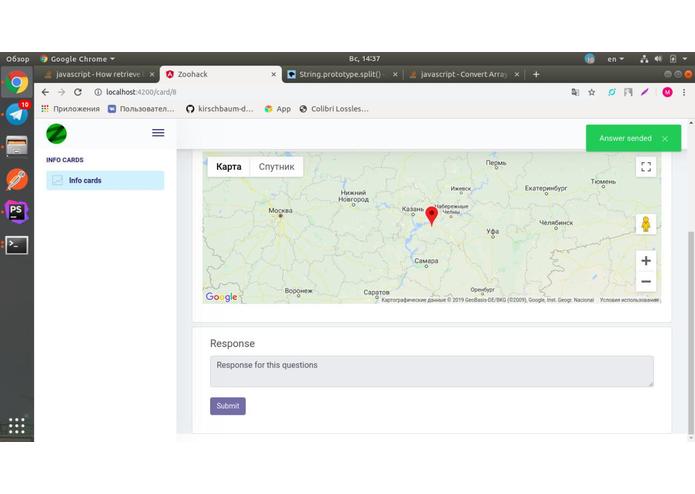The height and width of the screenshot is (494, 695).
Task: Zoom out on the map
Action: (646, 281)
